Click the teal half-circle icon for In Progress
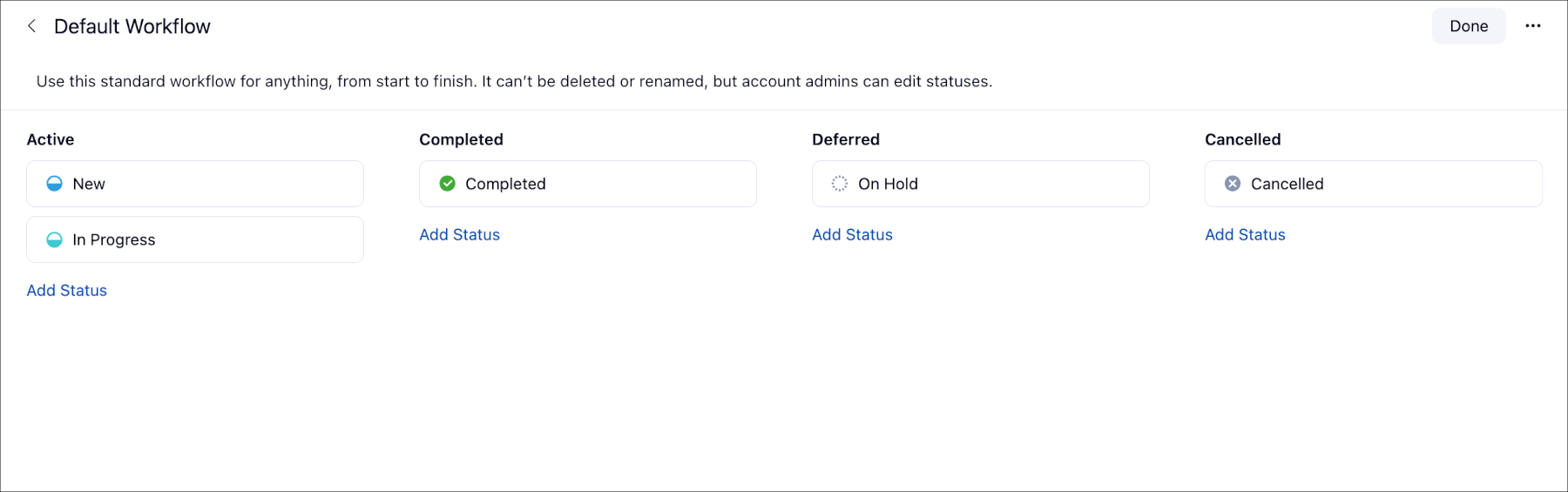 pyautogui.click(x=54, y=239)
